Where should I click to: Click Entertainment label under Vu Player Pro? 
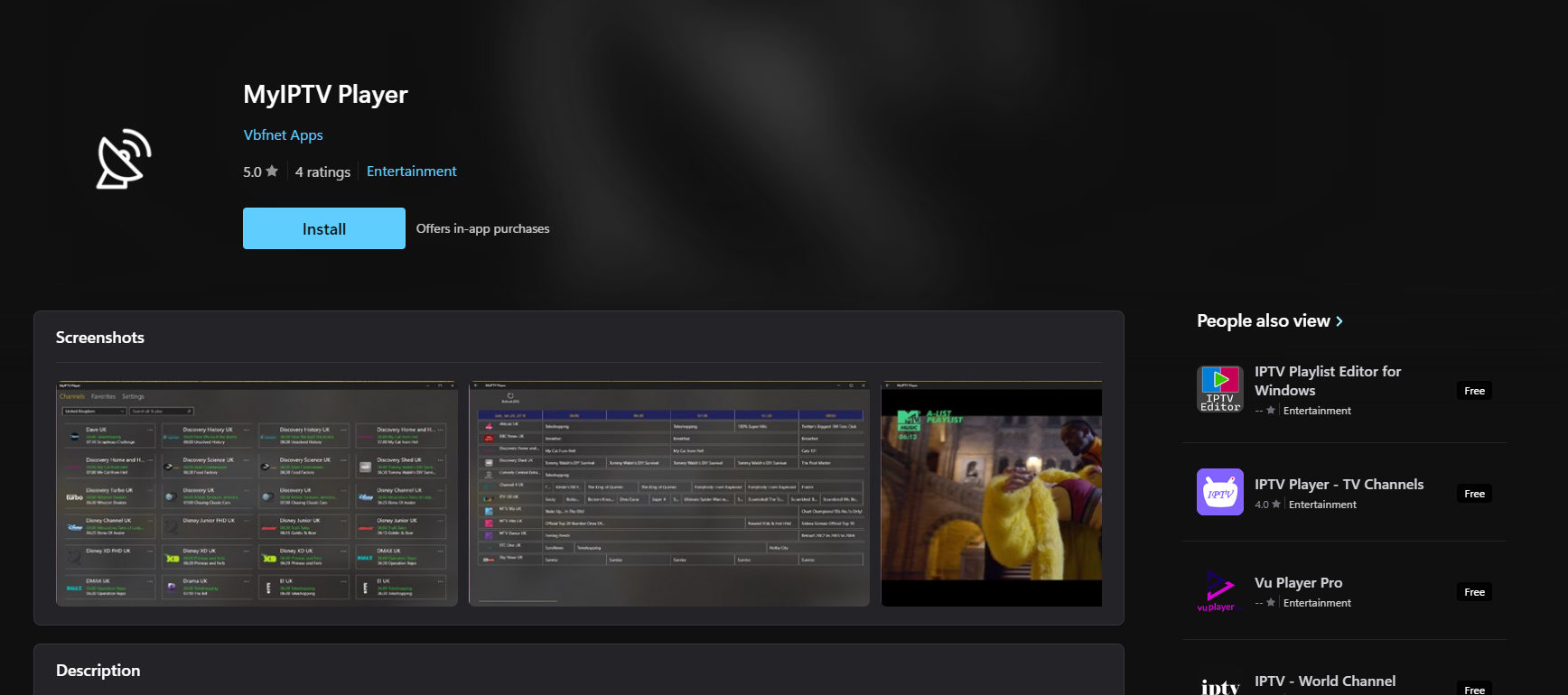point(1317,603)
